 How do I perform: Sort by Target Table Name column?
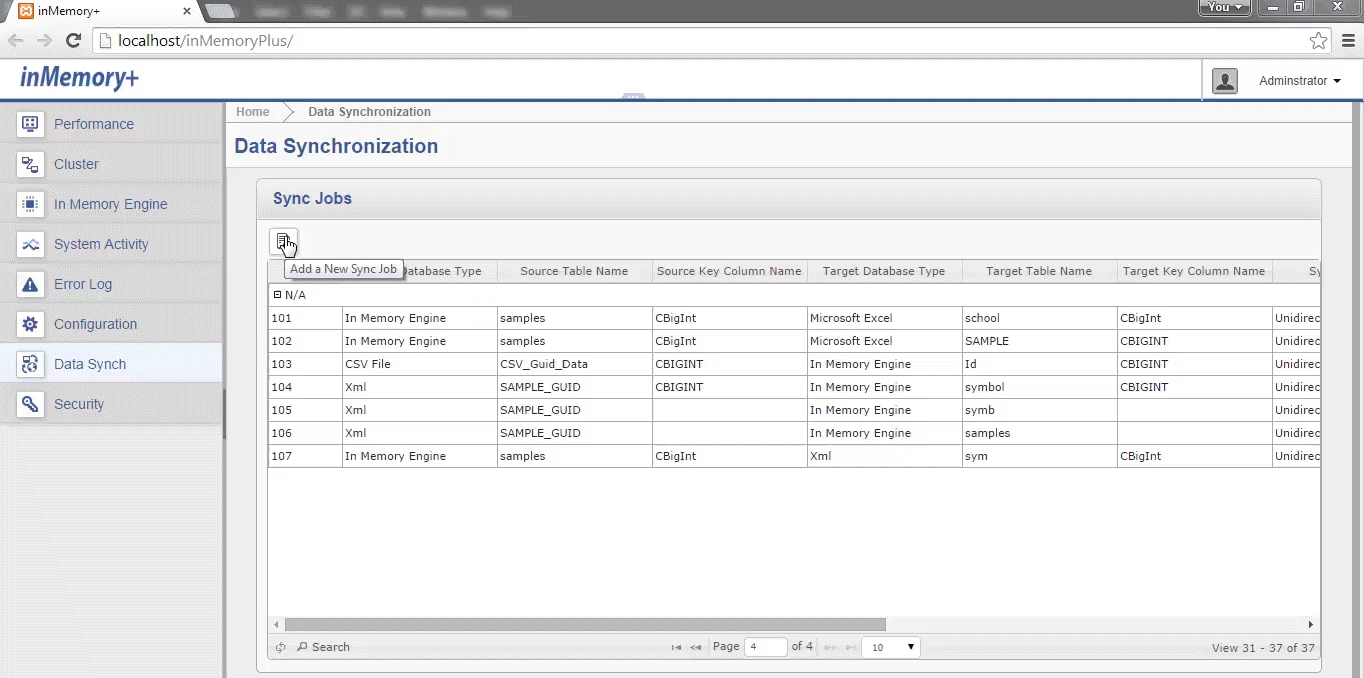tap(1039, 271)
